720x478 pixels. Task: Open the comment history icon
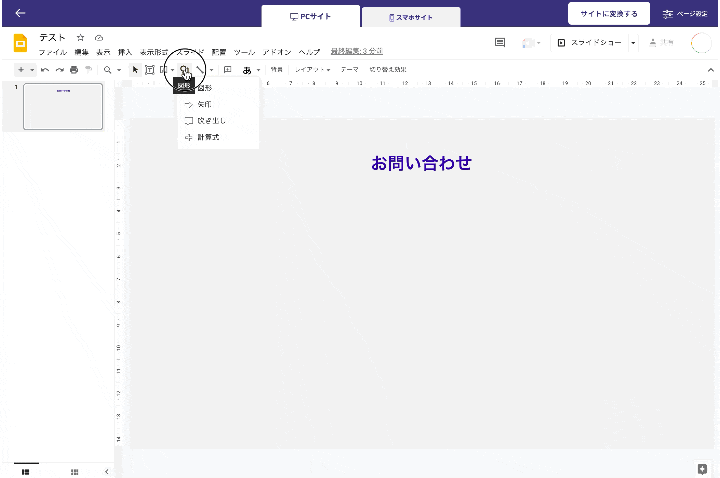[x=500, y=42]
